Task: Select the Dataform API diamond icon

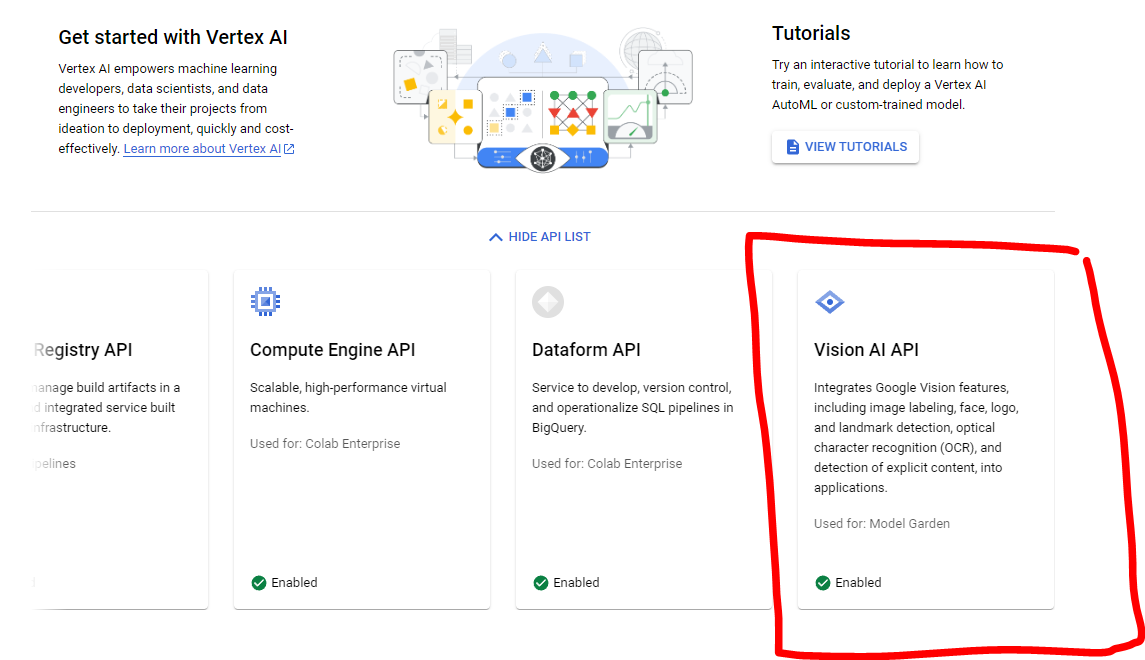Action: coord(547,301)
